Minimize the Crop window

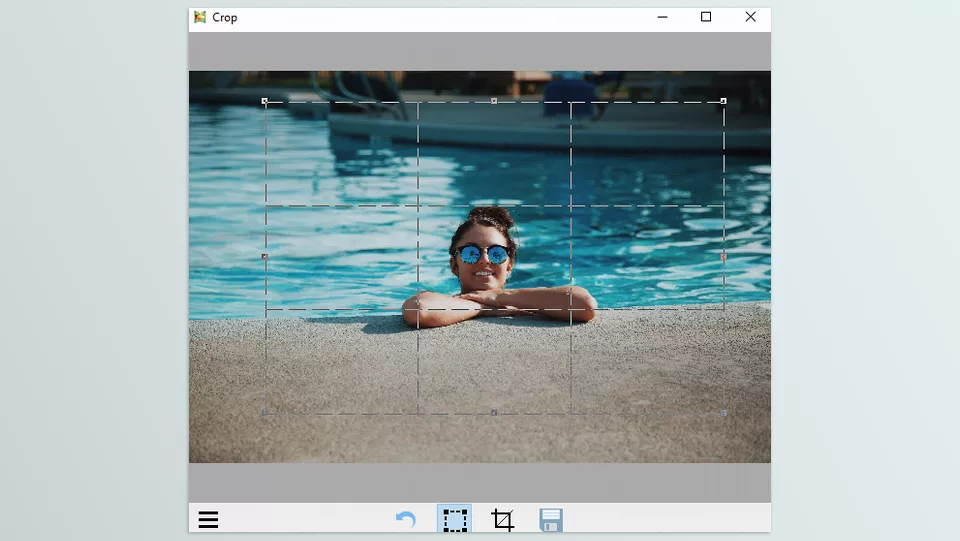(662, 17)
